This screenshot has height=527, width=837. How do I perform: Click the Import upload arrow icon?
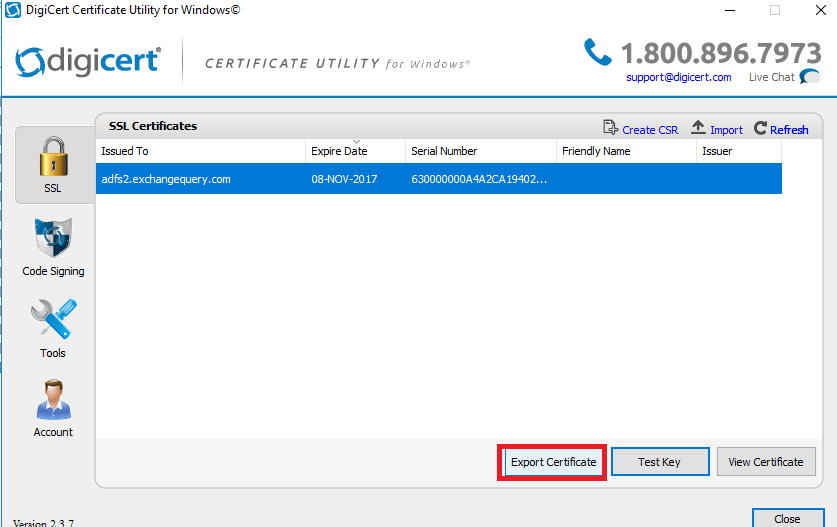point(698,128)
